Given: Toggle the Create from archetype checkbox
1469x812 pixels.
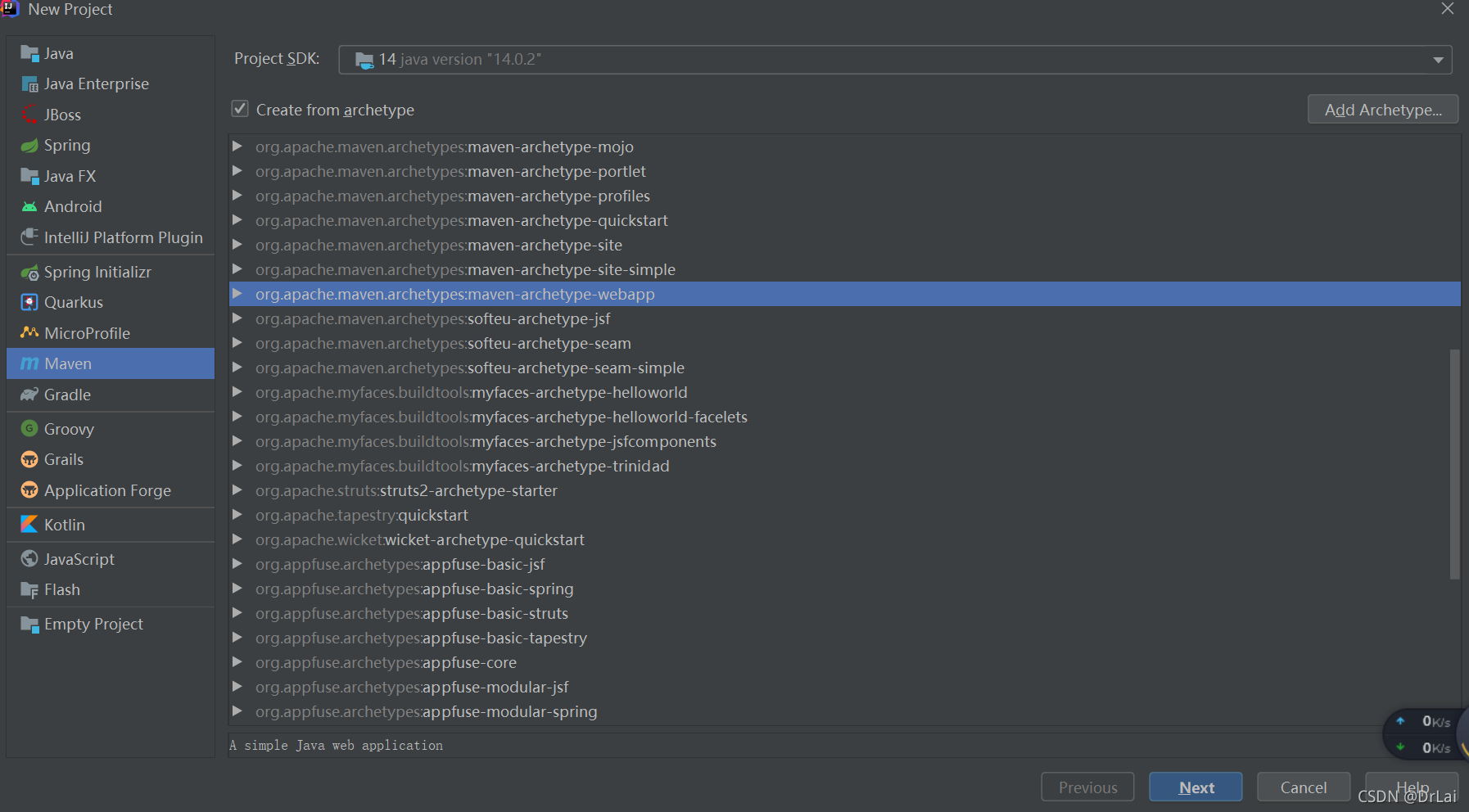Looking at the screenshot, I should click(x=240, y=109).
